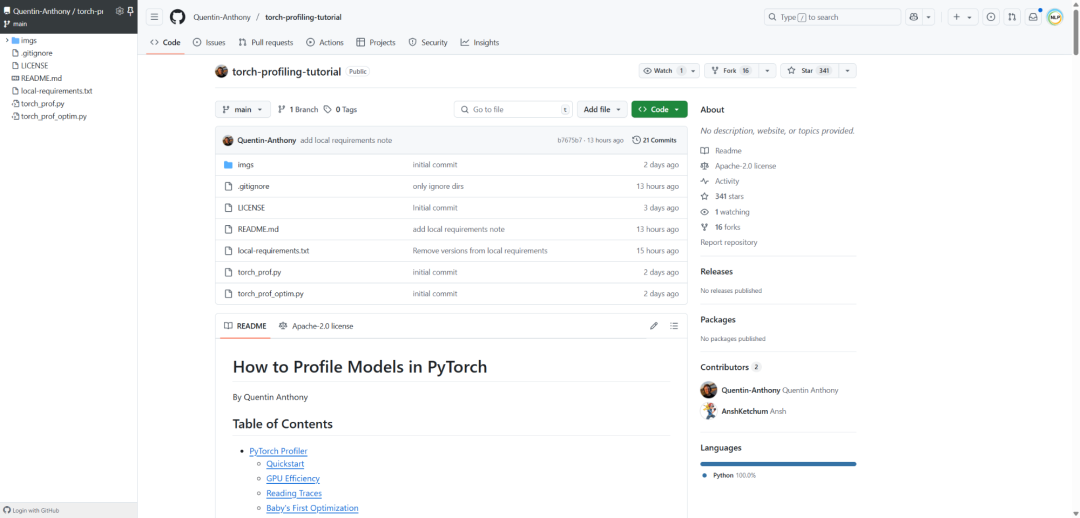Expand Add file dropdown
This screenshot has width=1080, height=518.
pos(602,110)
